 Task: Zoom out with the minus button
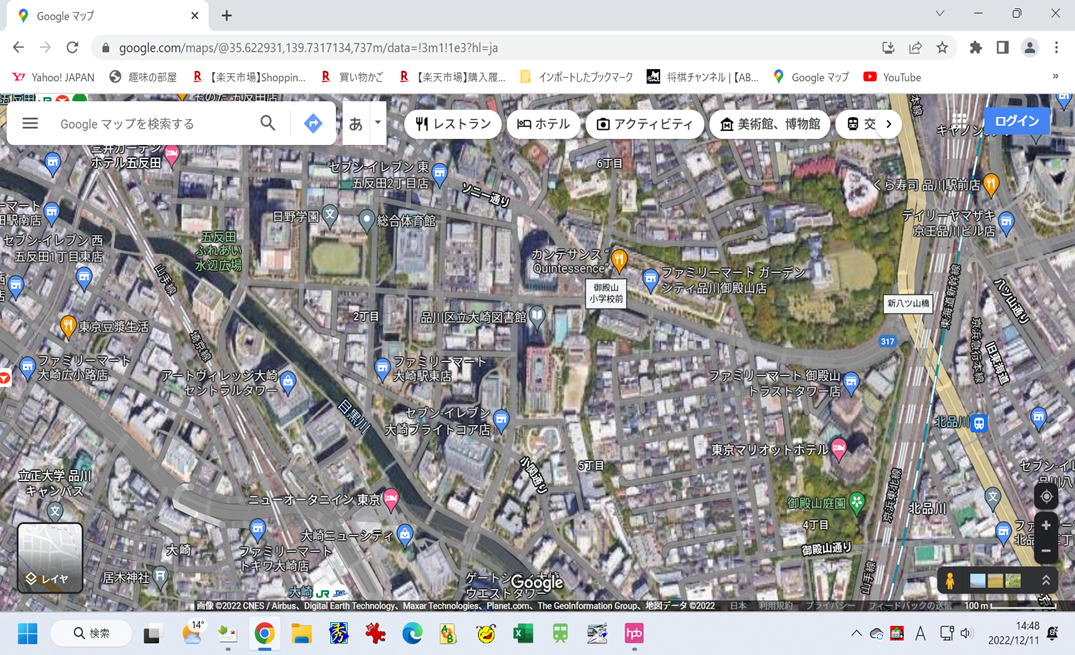click(x=1046, y=550)
